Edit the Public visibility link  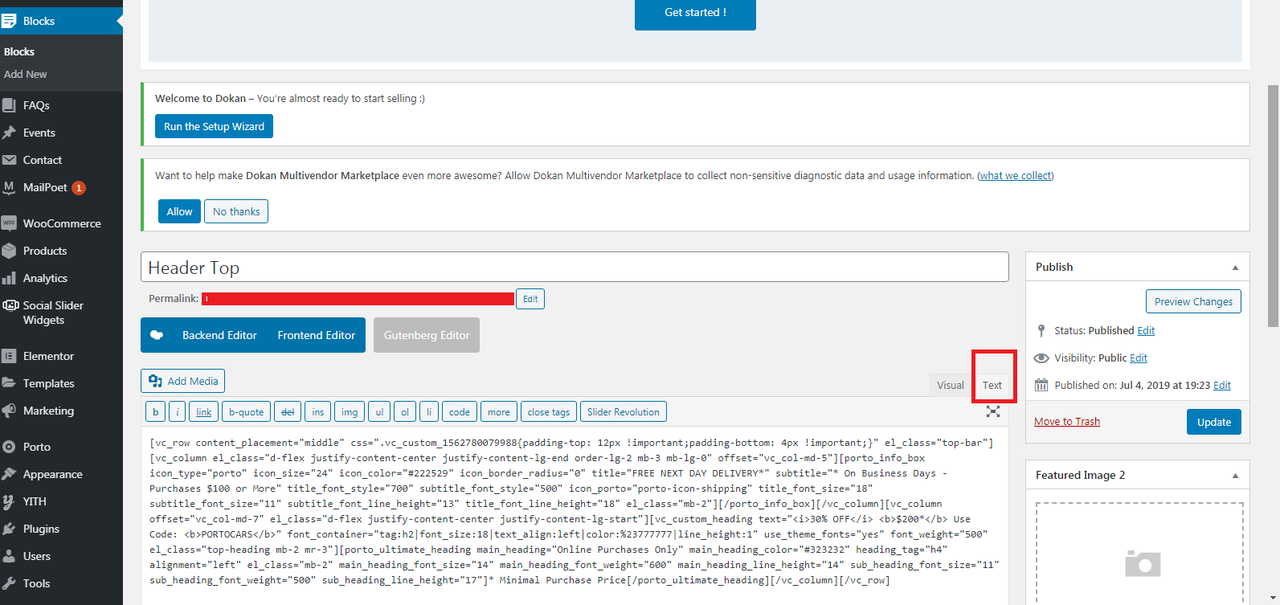coord(1138,358)
